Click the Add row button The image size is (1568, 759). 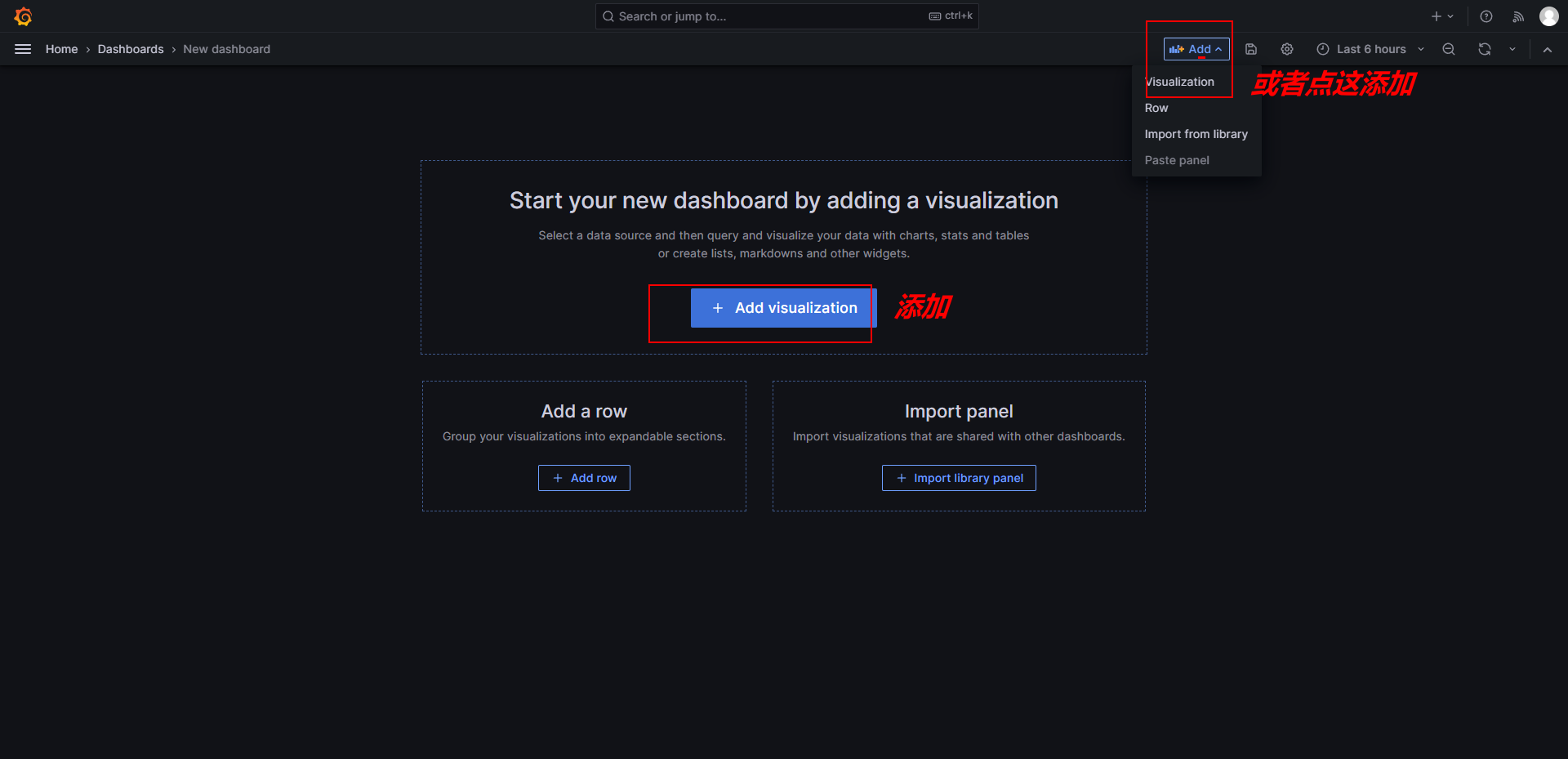584,478
